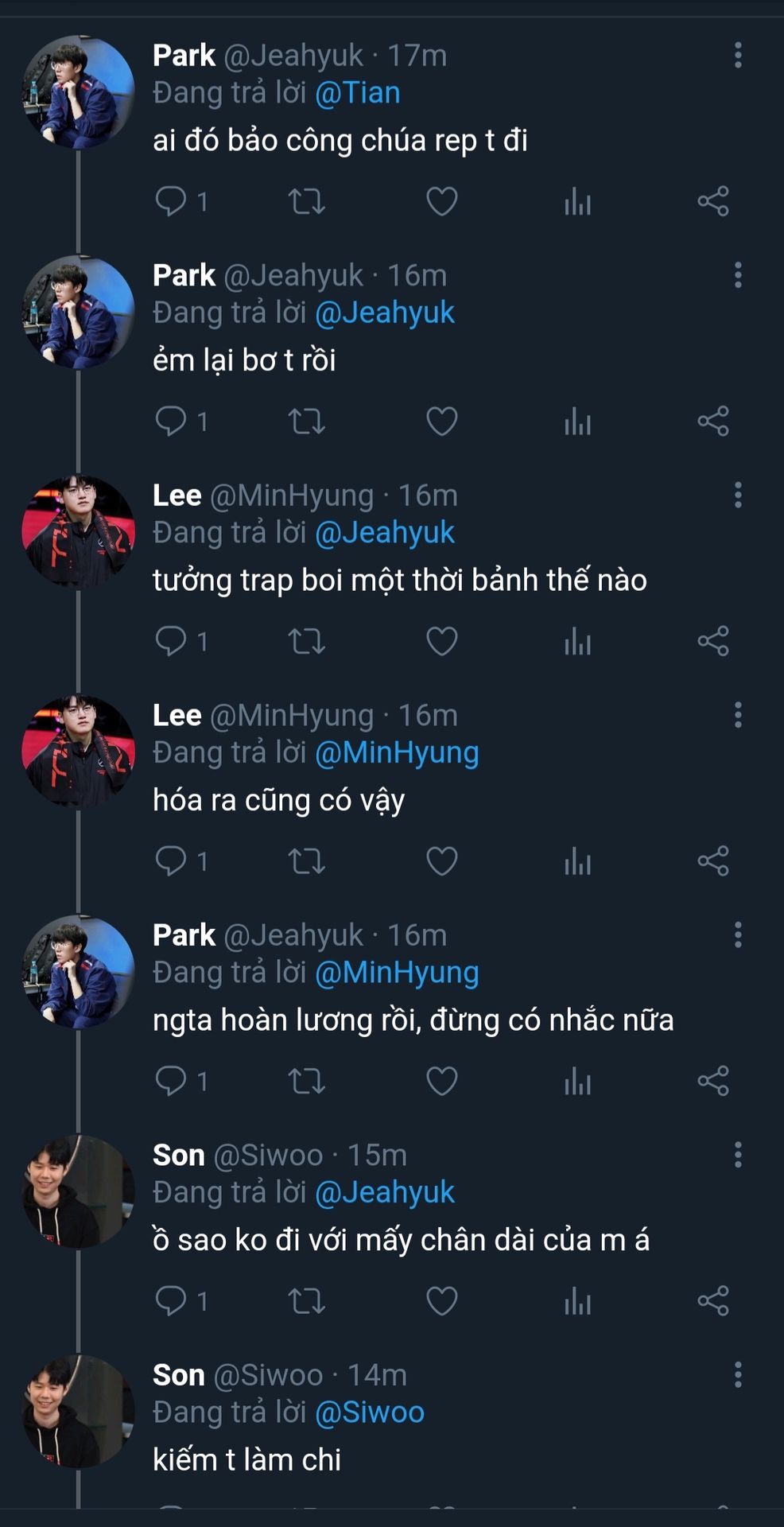The height and width of the screenshot is (1527, 784).
Task: Open @MinHyung mention in Park's reply
Action: [x=397, y=973]
